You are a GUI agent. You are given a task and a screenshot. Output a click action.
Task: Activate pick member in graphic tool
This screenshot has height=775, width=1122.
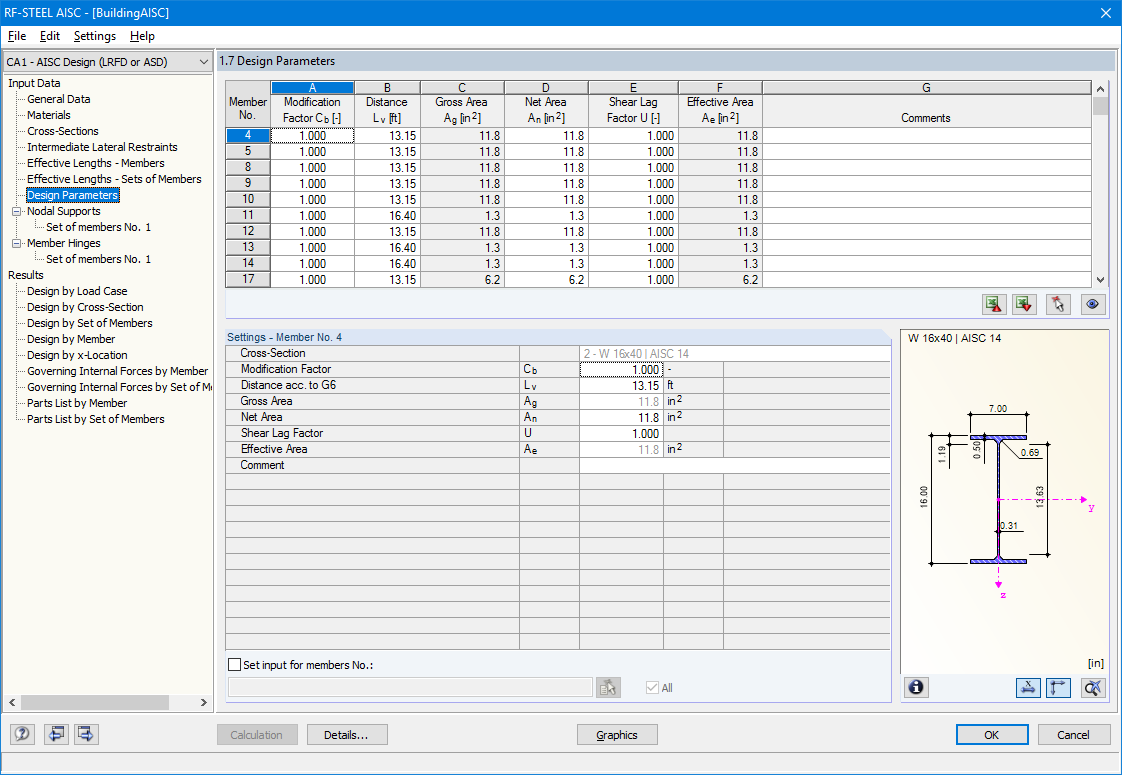(x=1057, y=304)
